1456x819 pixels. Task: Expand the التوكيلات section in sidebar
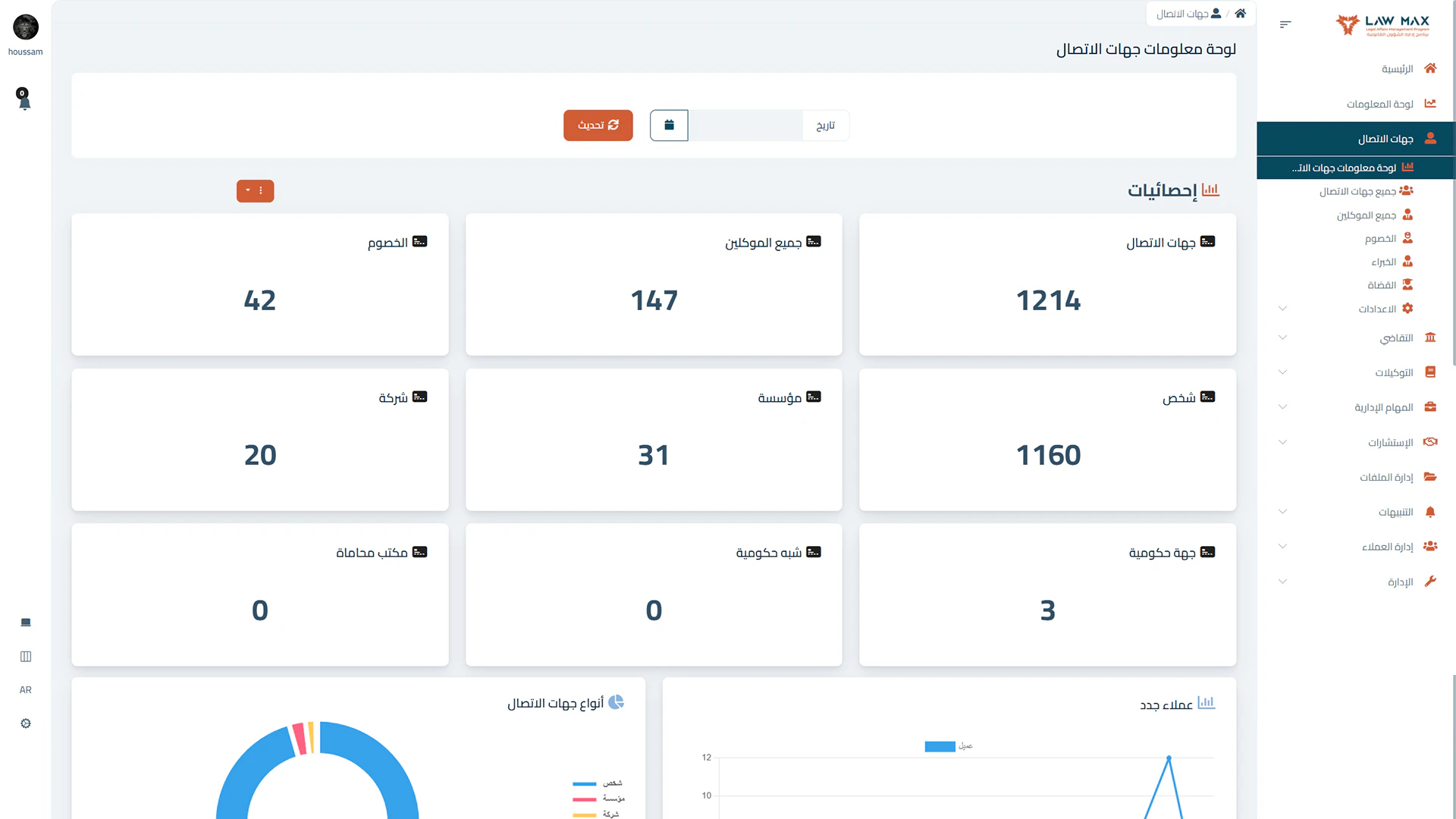[x=1282, y=372]
